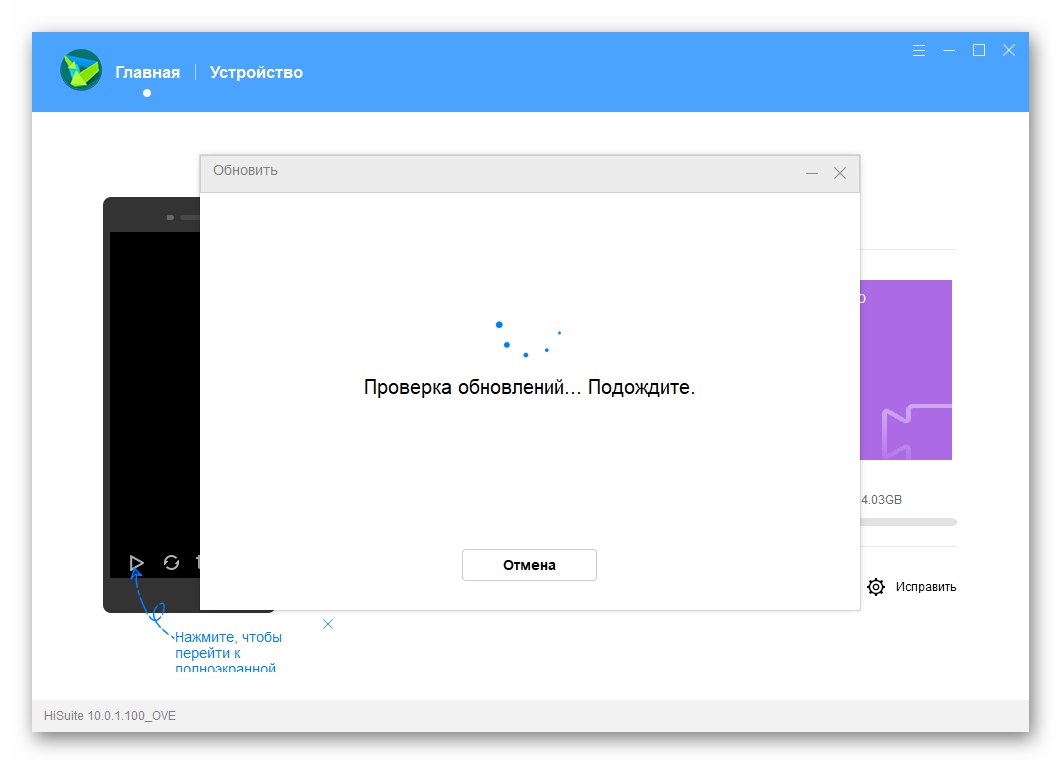This screenshot has width=1061, height=764.
Task: Click the loading spinner animation
Action: click(x=528, y=339)
